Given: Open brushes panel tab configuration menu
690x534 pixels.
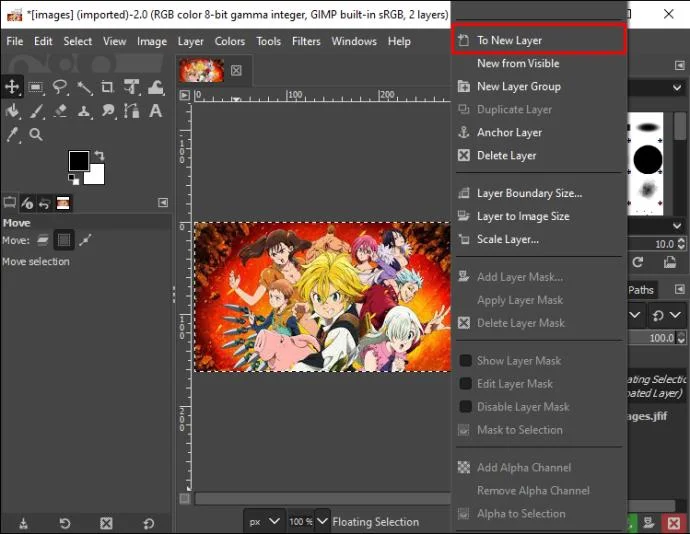Looking at the screenshot, I should pos(680,65).
